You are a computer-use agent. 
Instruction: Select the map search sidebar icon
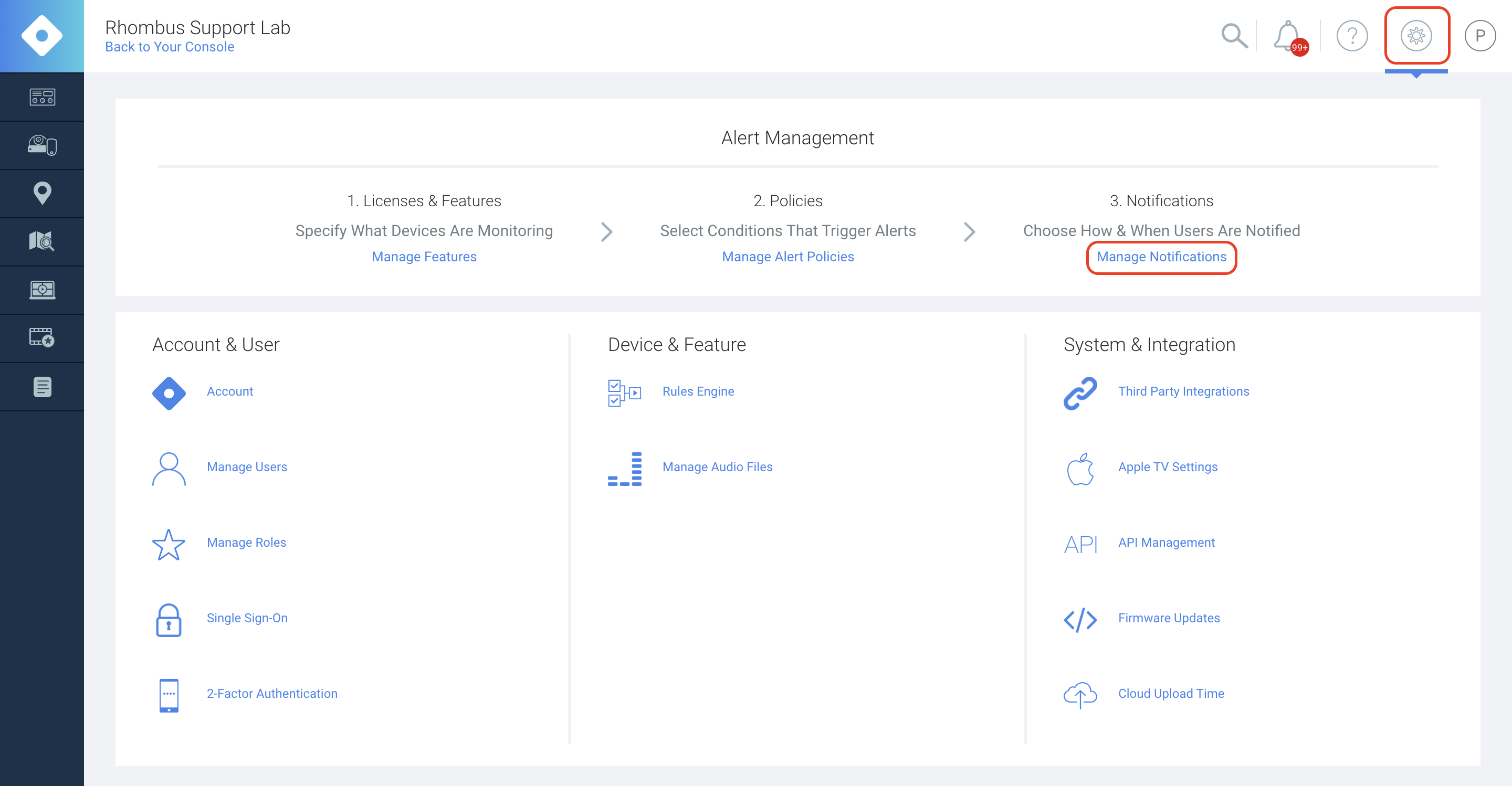[x=41, y=241]
